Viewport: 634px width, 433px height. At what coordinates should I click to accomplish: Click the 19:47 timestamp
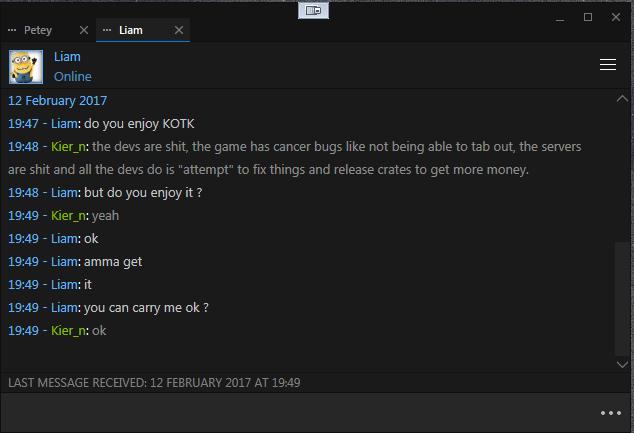click(x=23, y=124)
